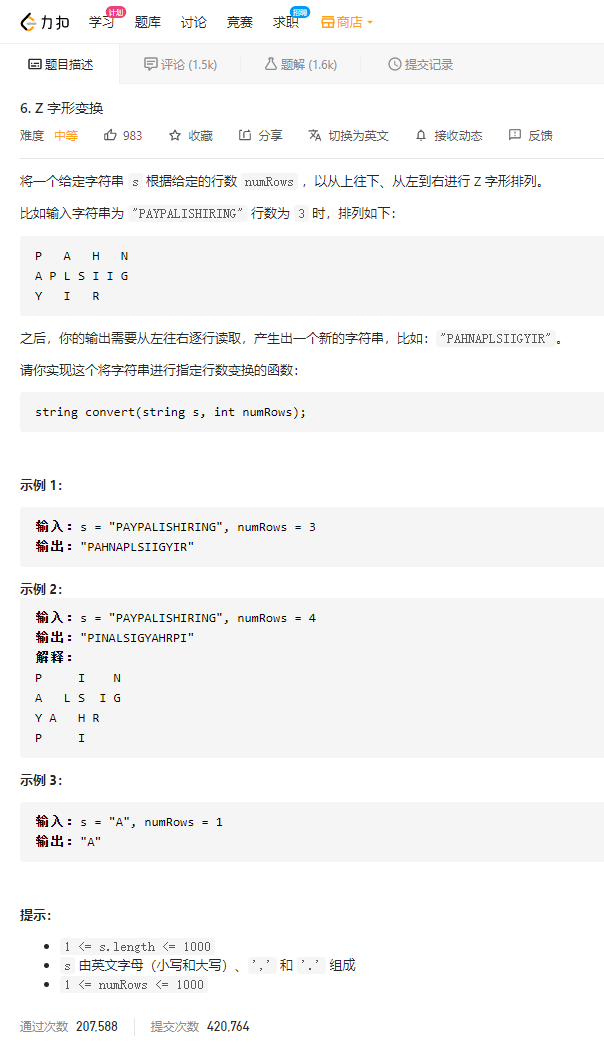This screenshot has width=604, height=1046.
Task: Open the 题库 menu item
Action: [147, 22]
